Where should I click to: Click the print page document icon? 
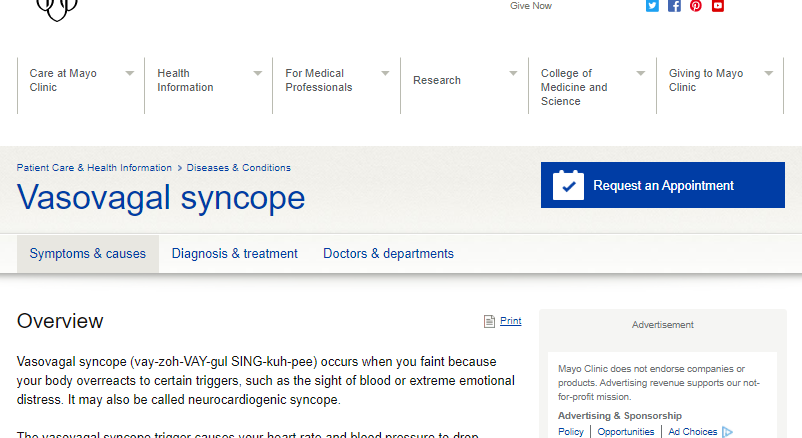pos(489,321)
